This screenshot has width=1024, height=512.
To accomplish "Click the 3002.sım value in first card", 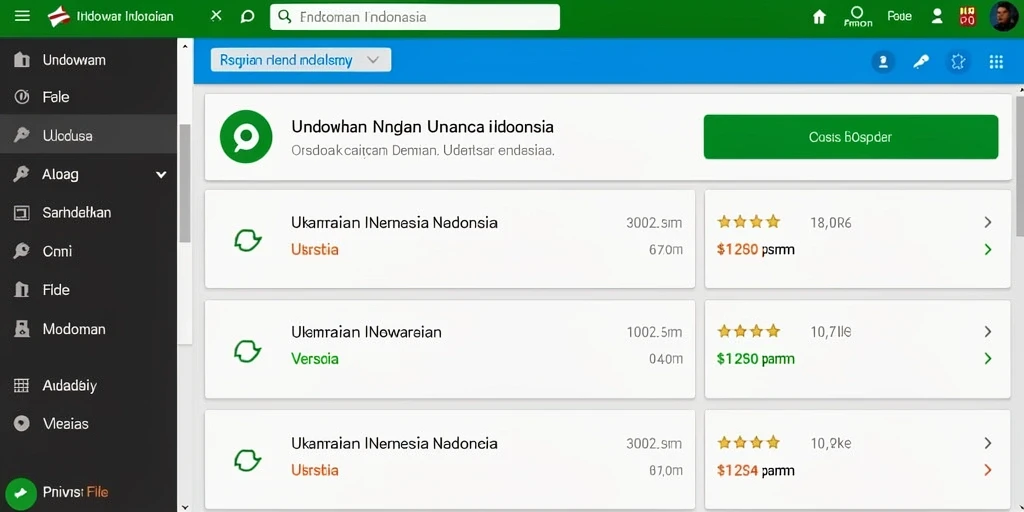I will [654, 223].
